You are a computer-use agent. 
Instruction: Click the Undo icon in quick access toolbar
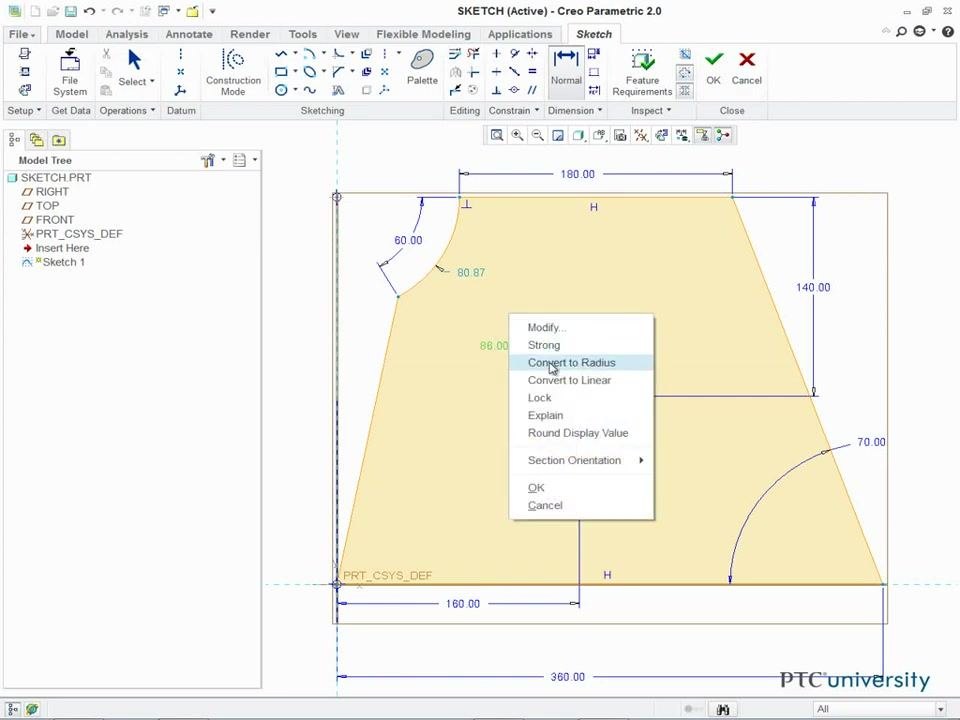point(89,11)
